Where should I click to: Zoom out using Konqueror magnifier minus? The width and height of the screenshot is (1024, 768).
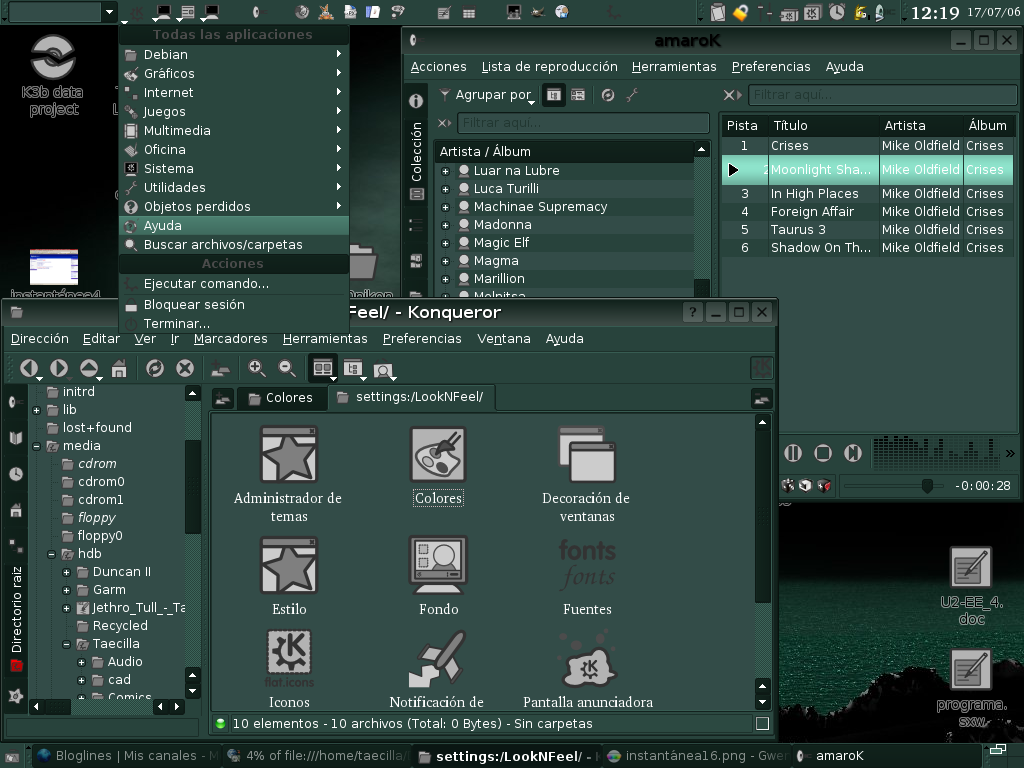tap(287, 368)
